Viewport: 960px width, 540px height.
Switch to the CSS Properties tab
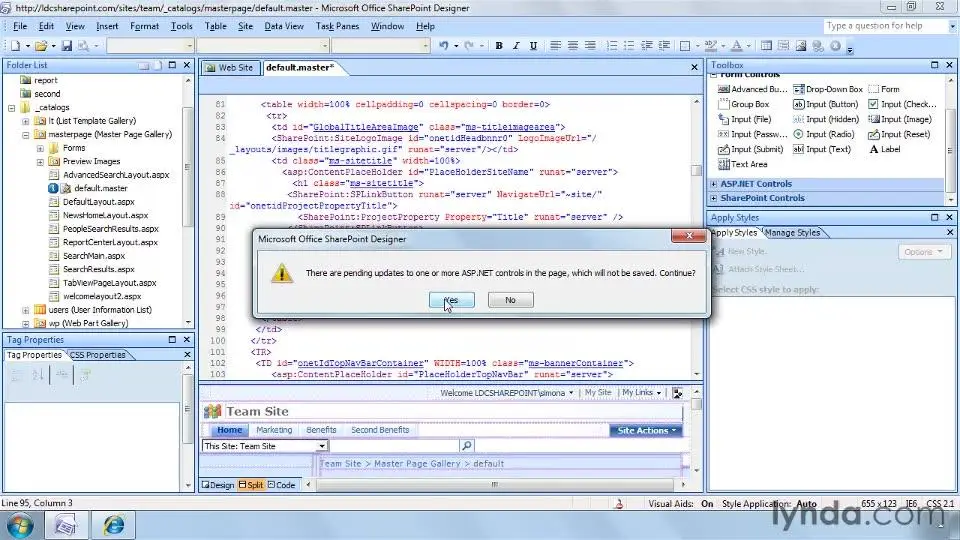click(98, 355)
